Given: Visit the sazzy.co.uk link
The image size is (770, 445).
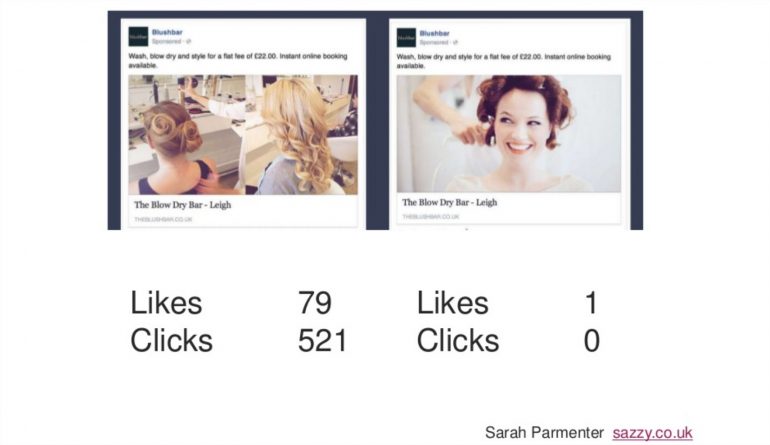Looking at the screenshot, I should (653, 433).
